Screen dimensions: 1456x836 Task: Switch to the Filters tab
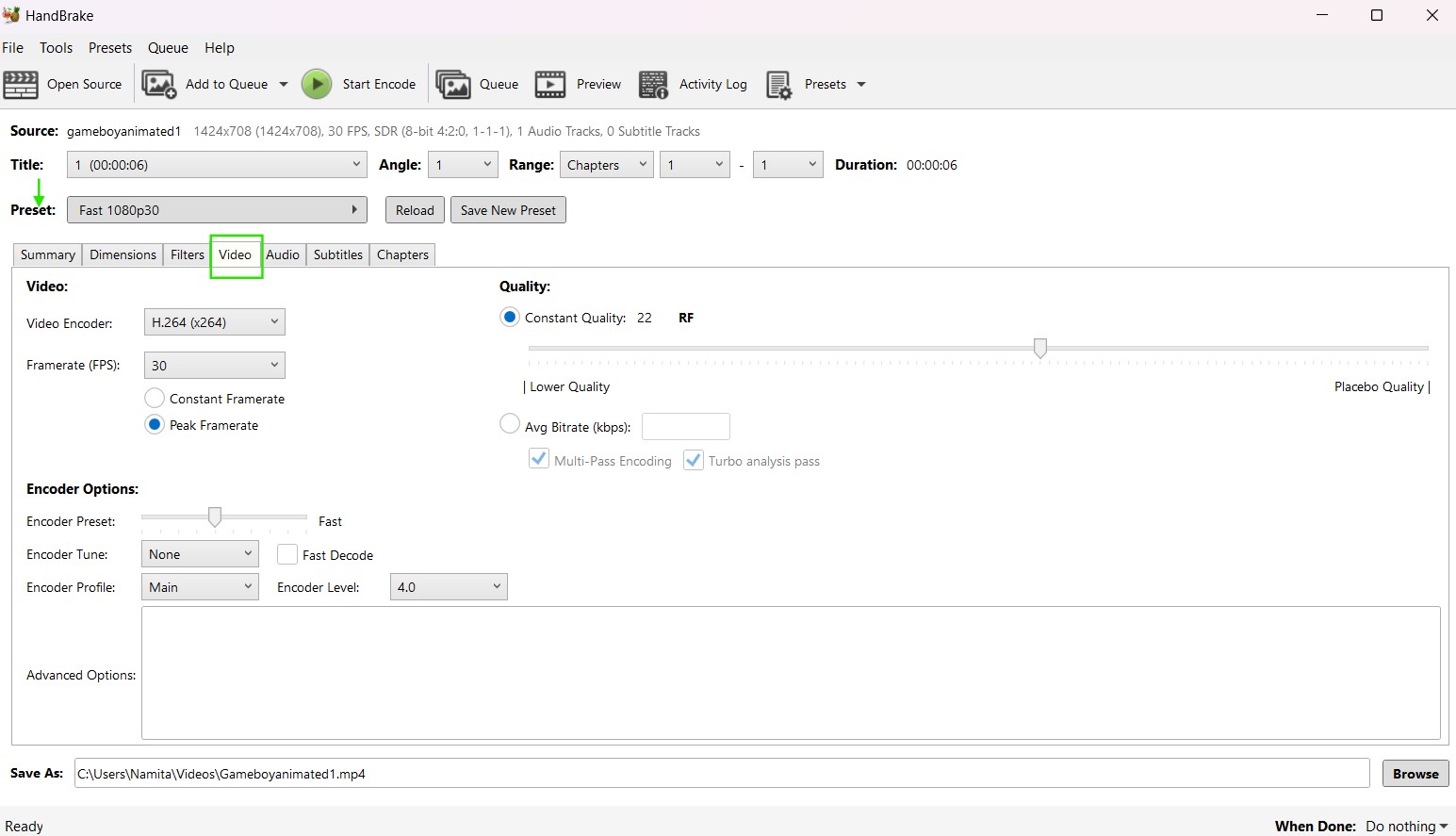(188, 254)
